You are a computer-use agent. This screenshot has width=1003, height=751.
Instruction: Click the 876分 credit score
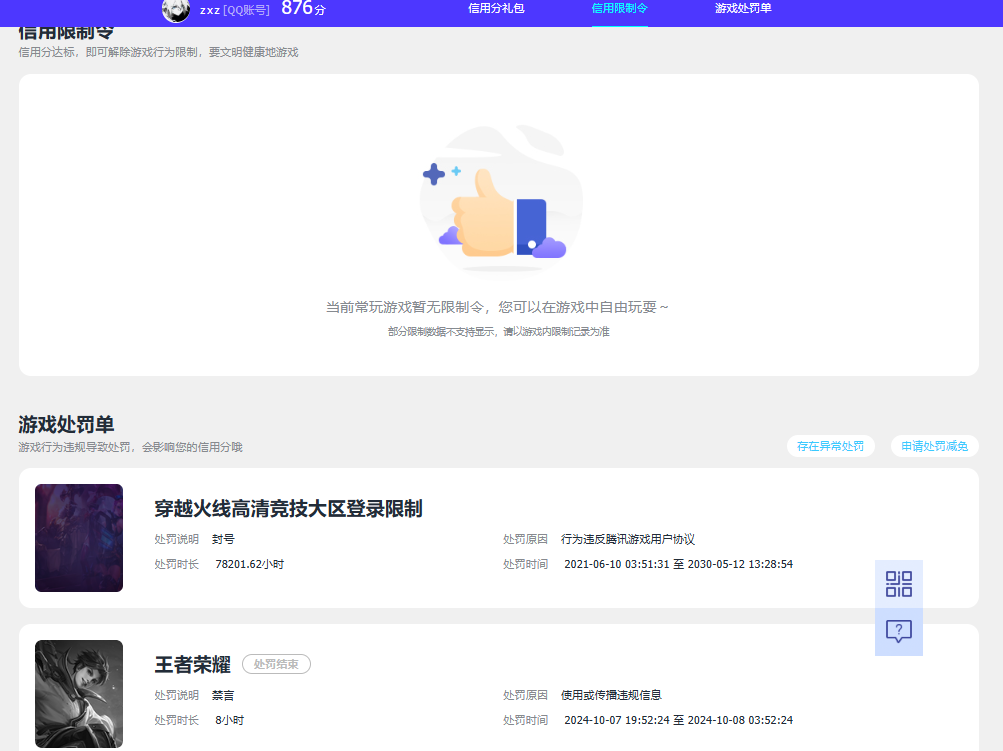(303, 8)
